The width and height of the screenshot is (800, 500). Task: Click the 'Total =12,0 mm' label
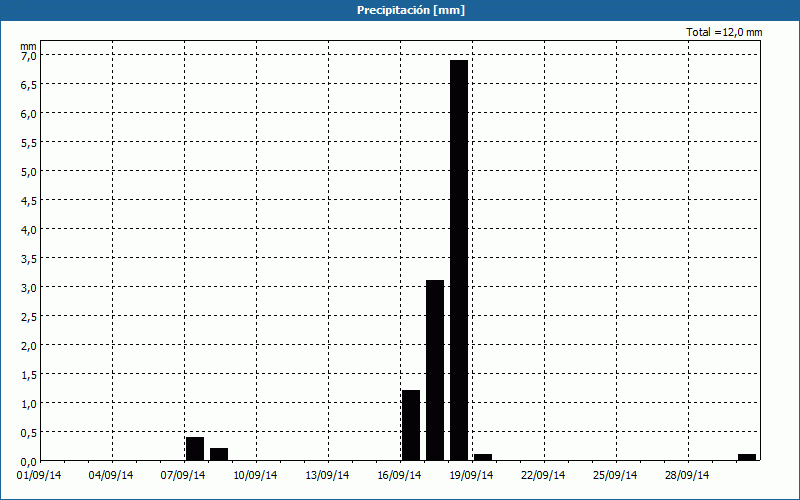[x=724, y=32]
